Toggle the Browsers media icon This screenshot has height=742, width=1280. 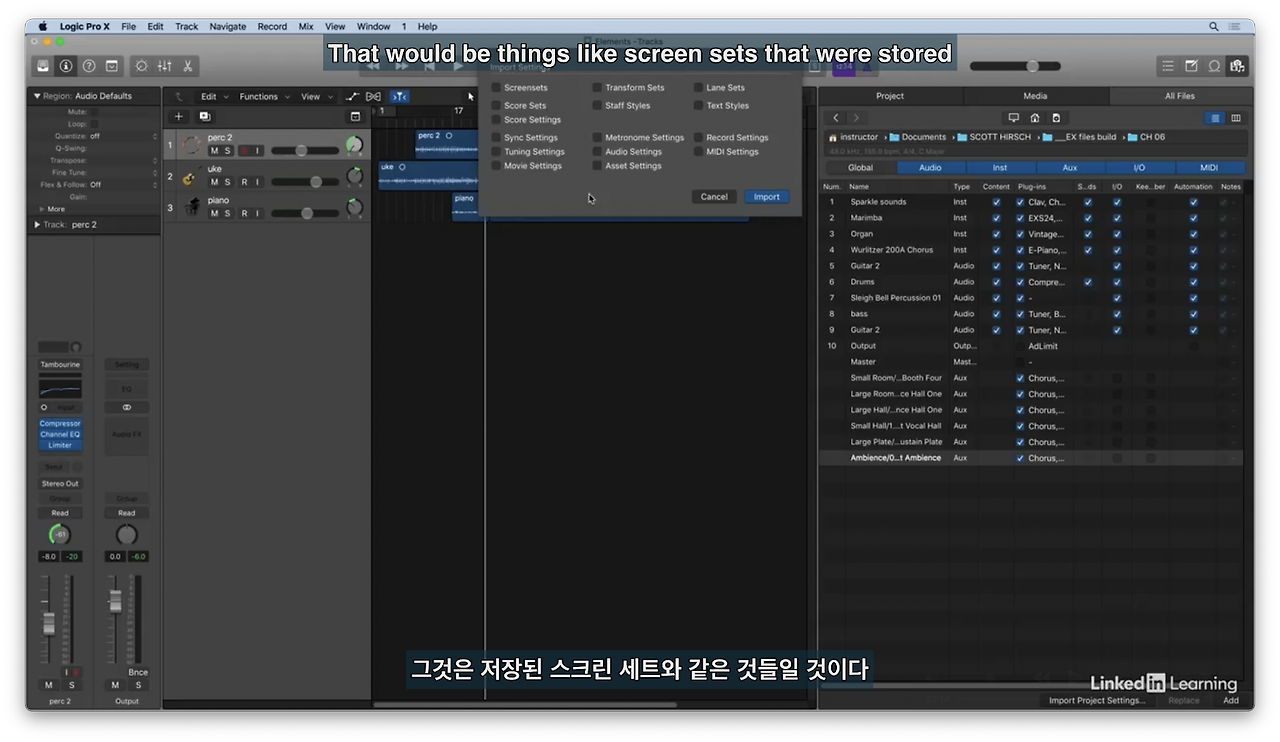(1237, 66)
